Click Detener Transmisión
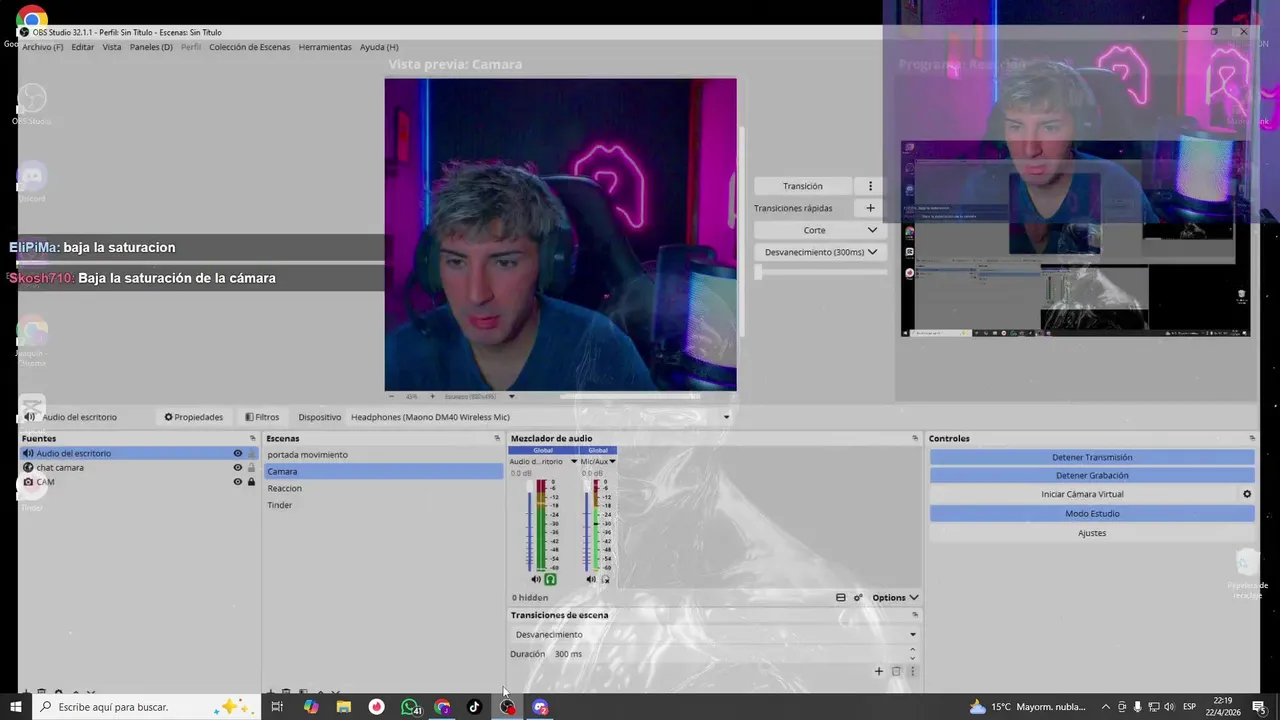The width and height of the screenshot is (1280, 720). (1092, 457)
